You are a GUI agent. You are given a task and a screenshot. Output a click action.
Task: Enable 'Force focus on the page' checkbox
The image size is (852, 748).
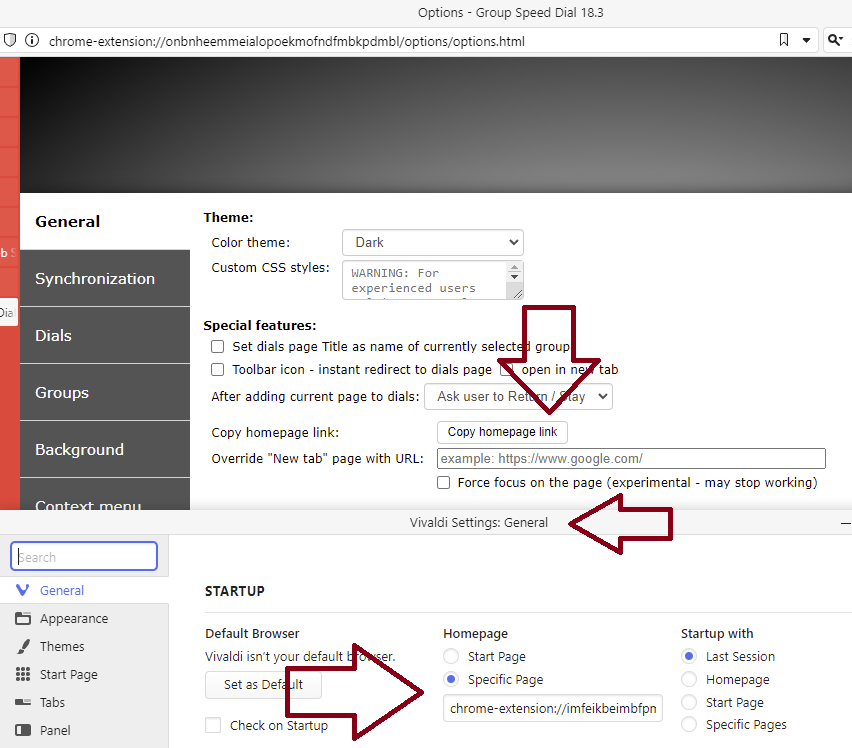point(443,482)
